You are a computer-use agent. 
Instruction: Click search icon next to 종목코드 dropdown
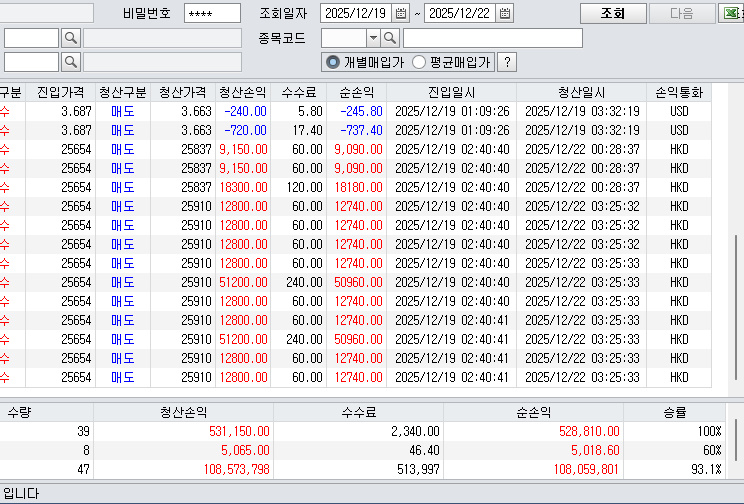(390, 38)
